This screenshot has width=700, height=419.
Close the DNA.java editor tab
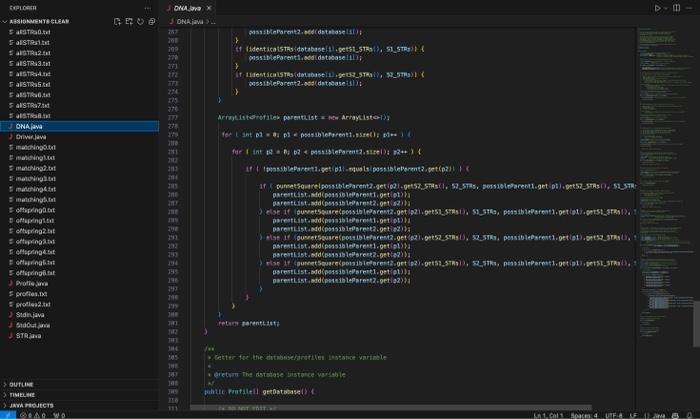(x=209, y=8)
